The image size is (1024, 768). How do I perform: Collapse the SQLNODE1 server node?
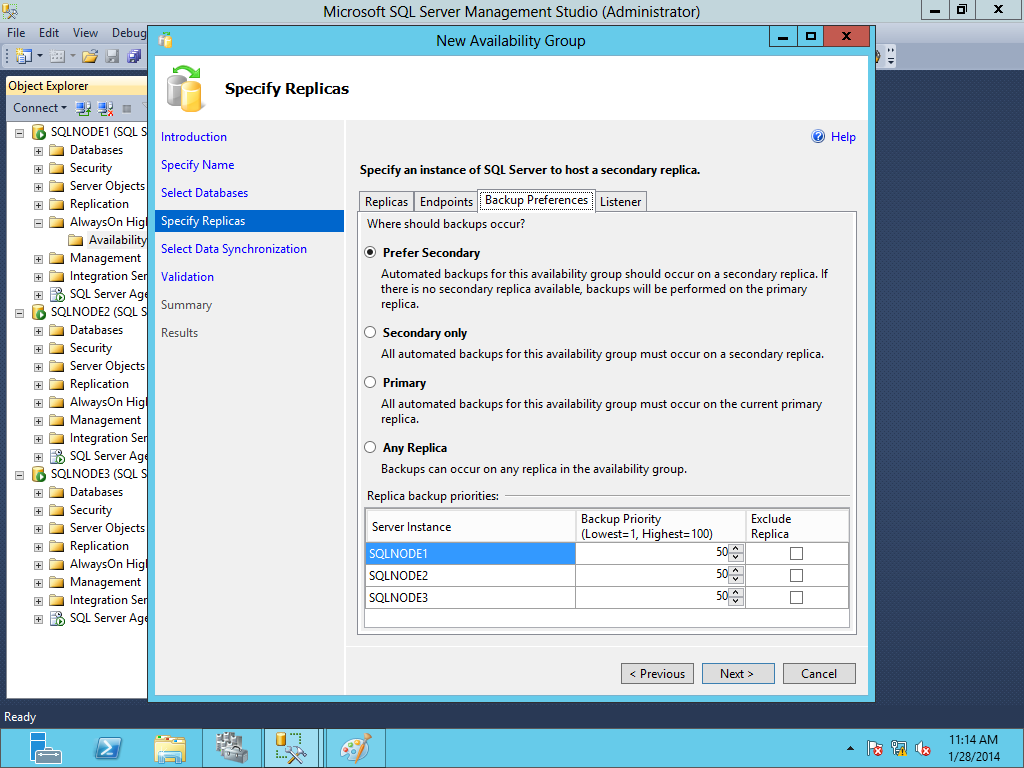pyautogui.click(x=20, y=133)
